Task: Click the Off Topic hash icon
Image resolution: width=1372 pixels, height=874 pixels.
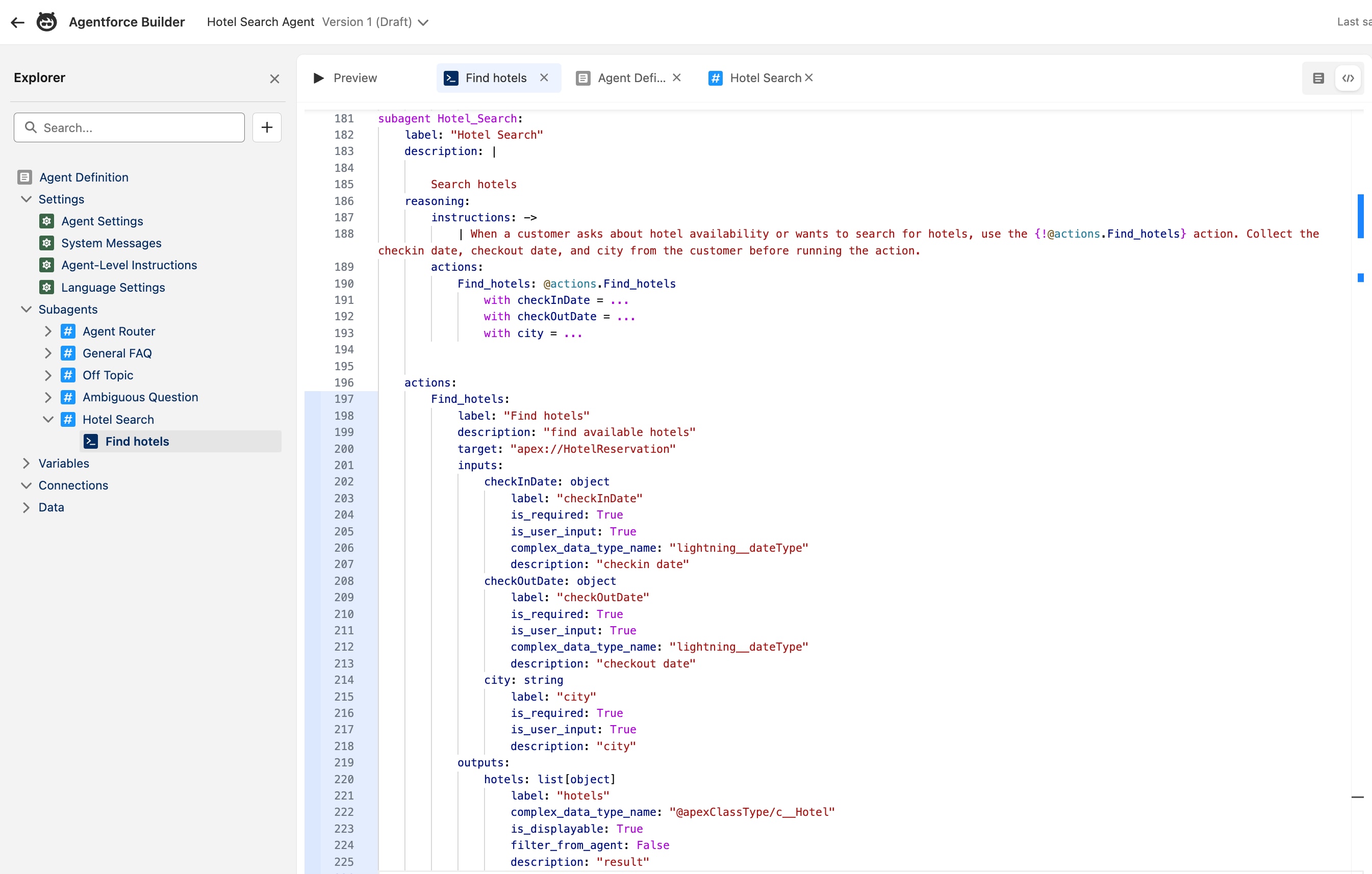Action: coord(68,375)
